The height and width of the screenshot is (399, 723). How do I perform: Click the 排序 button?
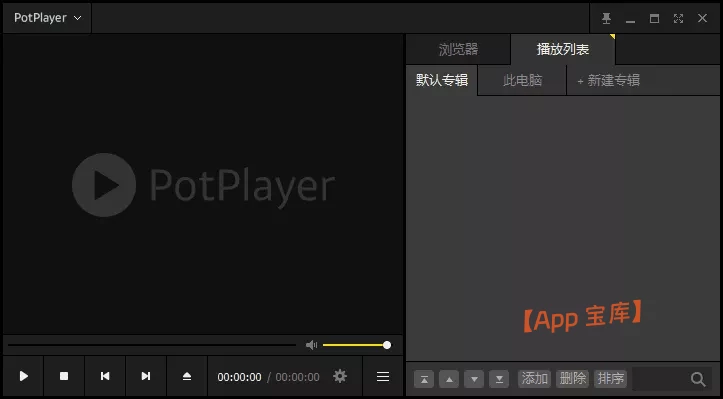click(610, 379)
